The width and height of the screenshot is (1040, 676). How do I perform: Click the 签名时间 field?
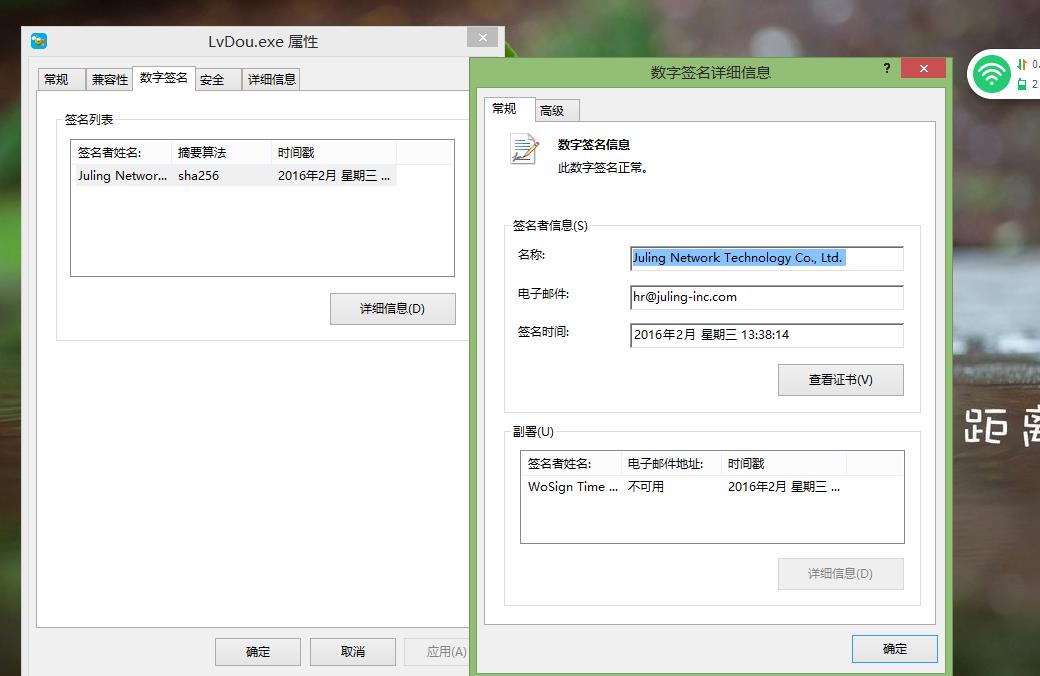click(767, 335)
